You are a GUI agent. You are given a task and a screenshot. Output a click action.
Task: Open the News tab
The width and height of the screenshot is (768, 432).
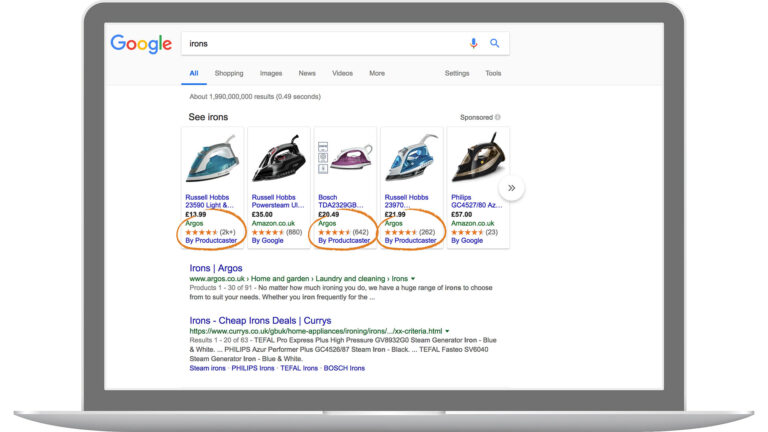[307, 73]
